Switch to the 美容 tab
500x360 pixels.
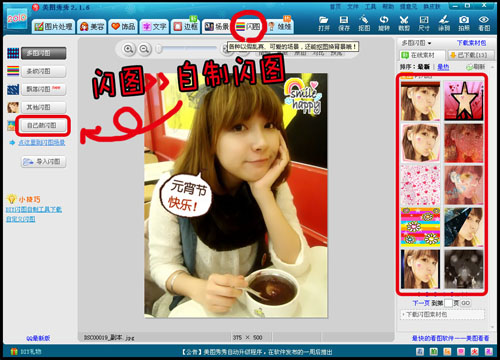click(92, 26)
